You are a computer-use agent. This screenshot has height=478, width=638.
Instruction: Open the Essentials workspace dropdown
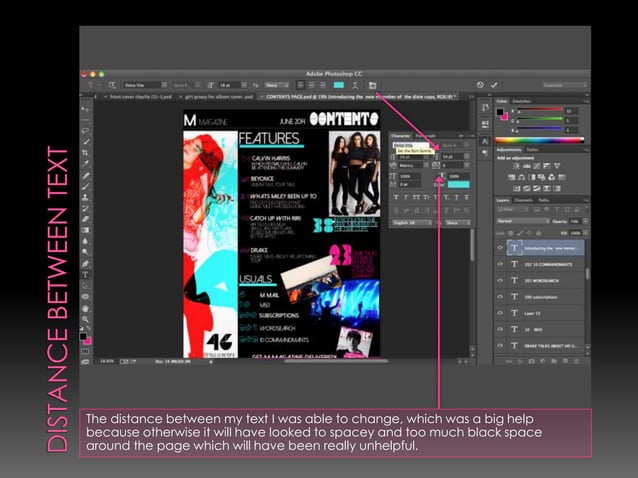(x=565, y=85)
